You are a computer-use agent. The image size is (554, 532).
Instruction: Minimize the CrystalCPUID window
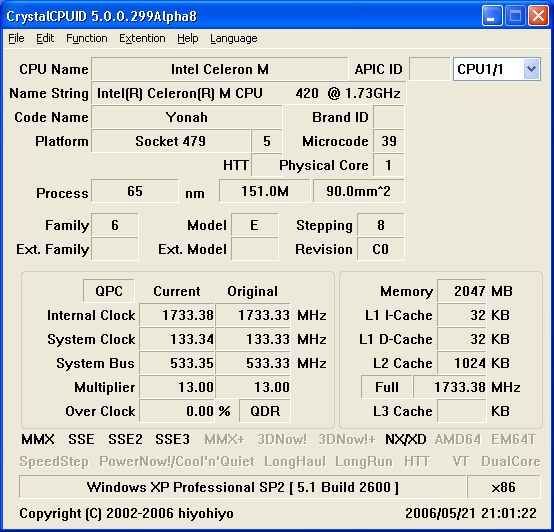coord(491,16)
